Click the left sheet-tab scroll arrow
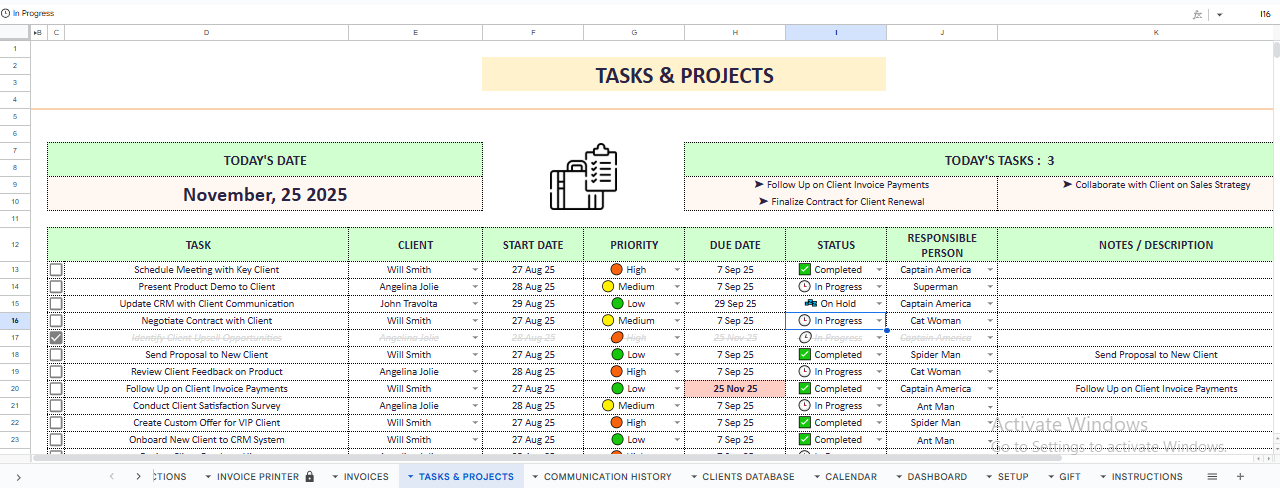Screen dimensions: 1280x488 [x=112, y=477]
